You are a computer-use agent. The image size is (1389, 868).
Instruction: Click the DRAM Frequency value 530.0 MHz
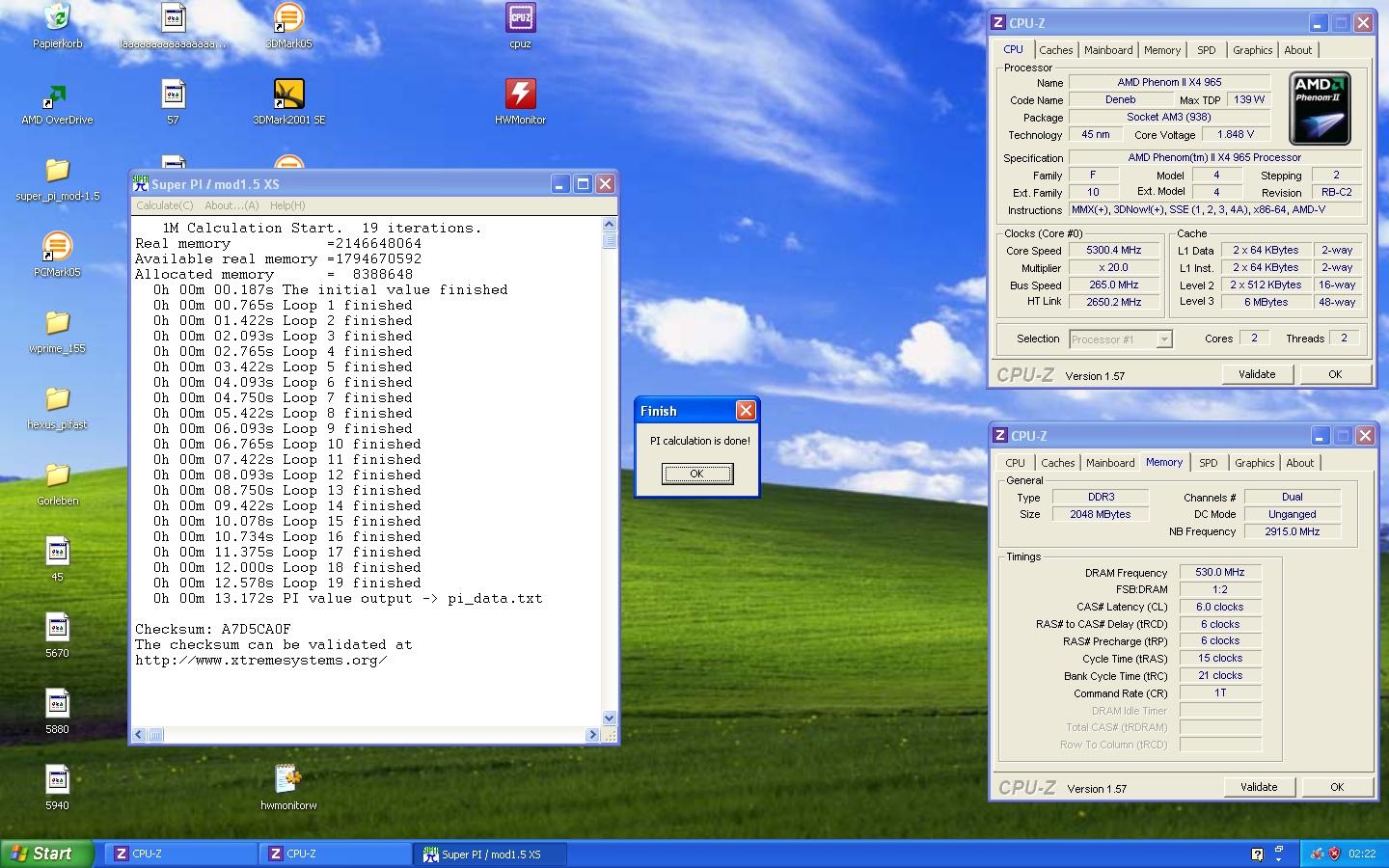point(1220,572)
